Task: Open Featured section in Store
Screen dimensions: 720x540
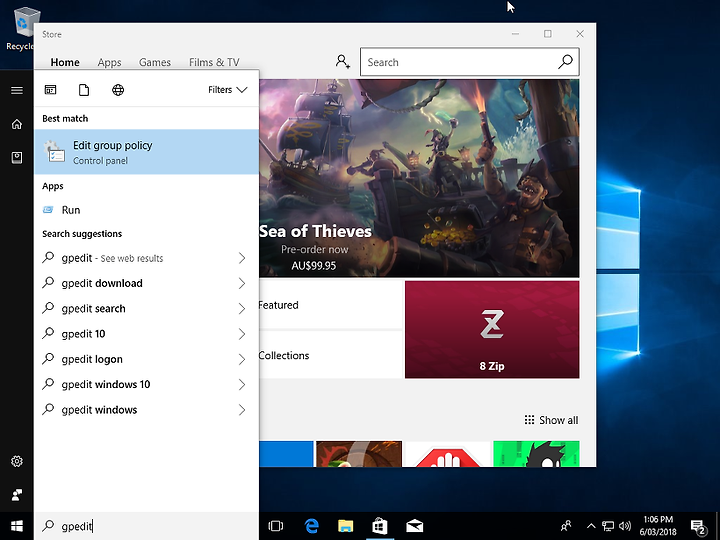Action: [x=331, y=305]
